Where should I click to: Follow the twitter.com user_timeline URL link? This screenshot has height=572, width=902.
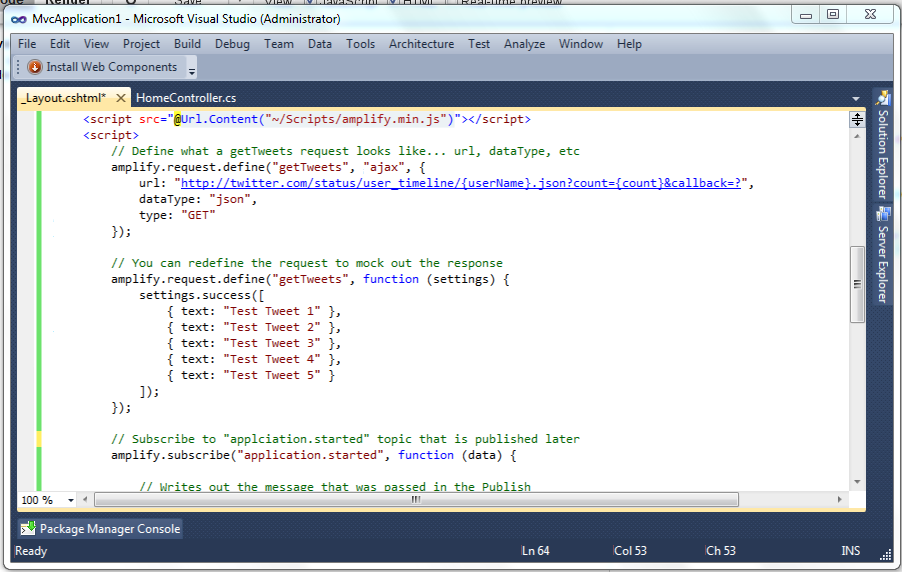tap(461, 183)
